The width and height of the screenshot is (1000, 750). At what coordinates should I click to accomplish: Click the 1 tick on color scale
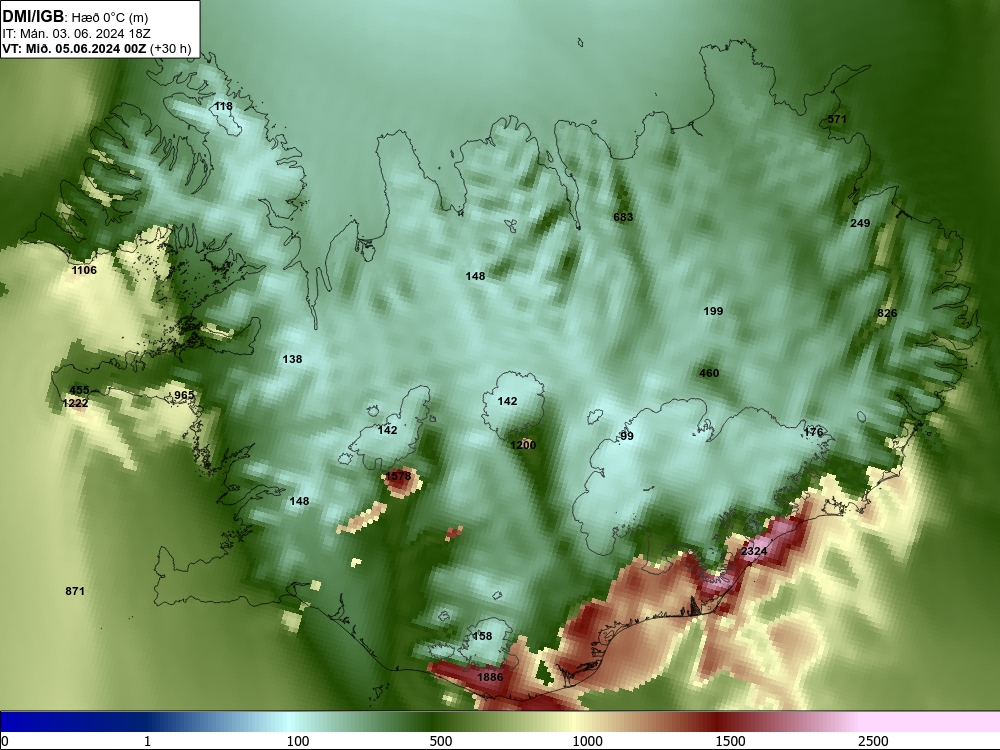(x=147, y=741)
